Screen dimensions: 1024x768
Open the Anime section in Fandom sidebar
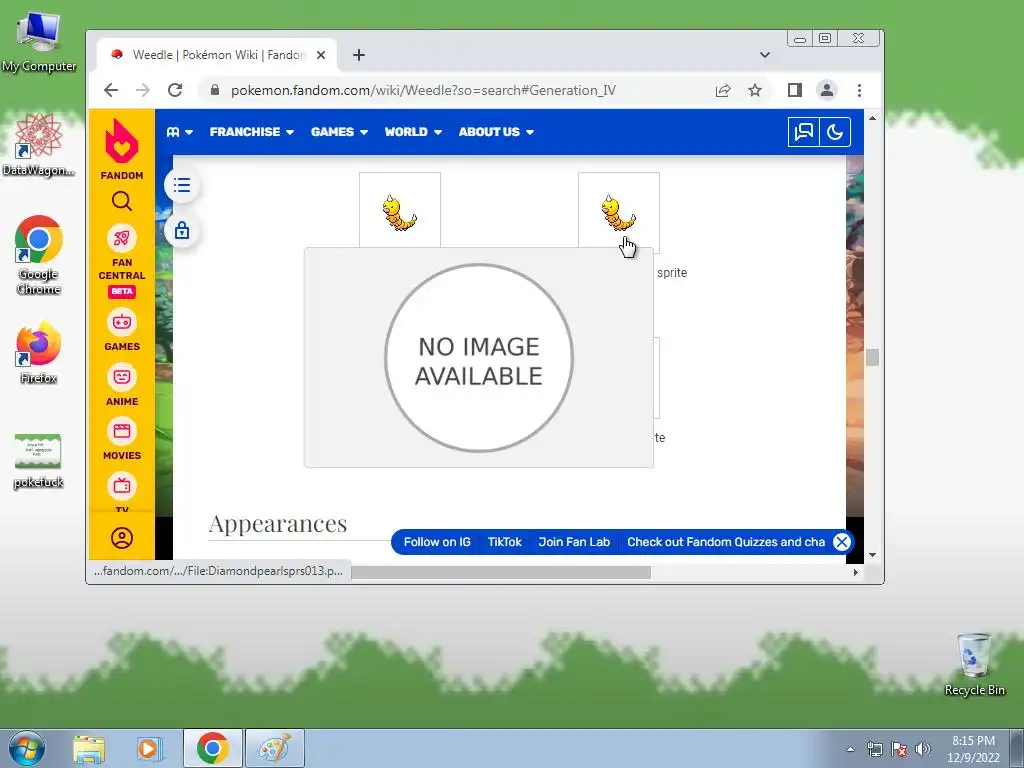tap(121, 385)
